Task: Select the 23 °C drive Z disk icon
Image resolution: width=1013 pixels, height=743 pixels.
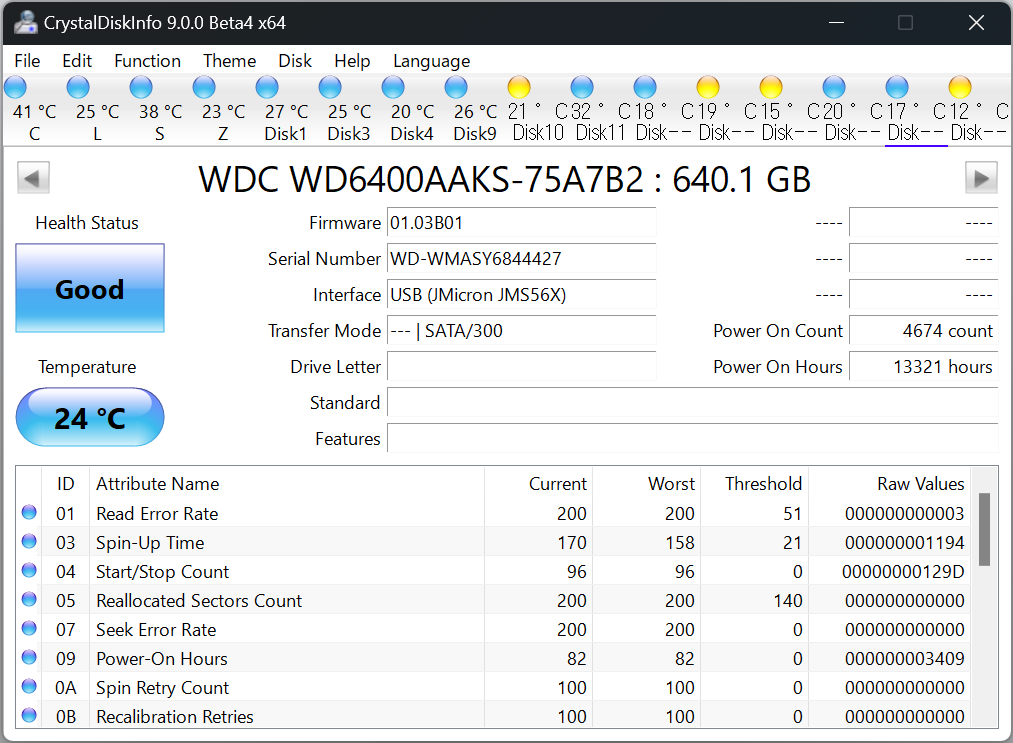Action: [x=204, y=87]
